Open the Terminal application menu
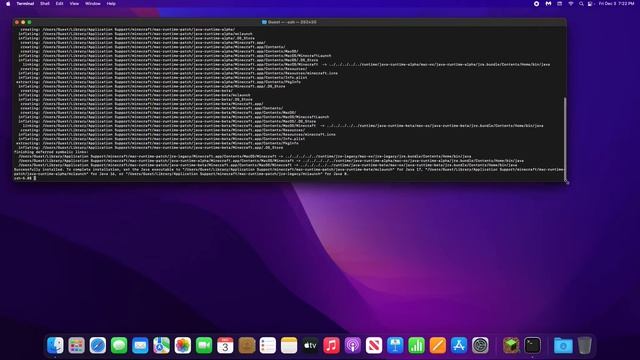 coord(25,4)
